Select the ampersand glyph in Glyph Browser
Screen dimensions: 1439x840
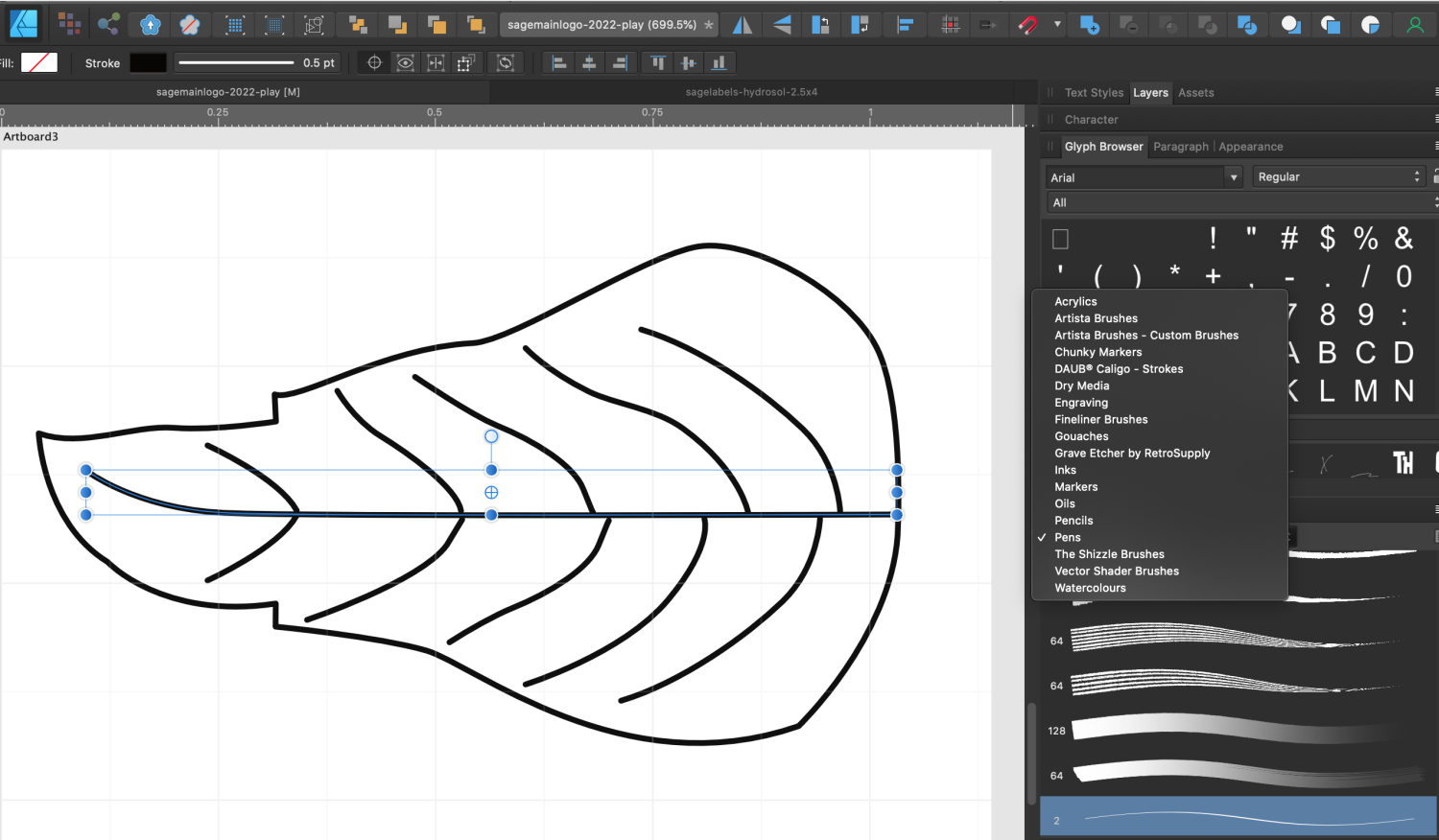click(x=1404, y=238)
